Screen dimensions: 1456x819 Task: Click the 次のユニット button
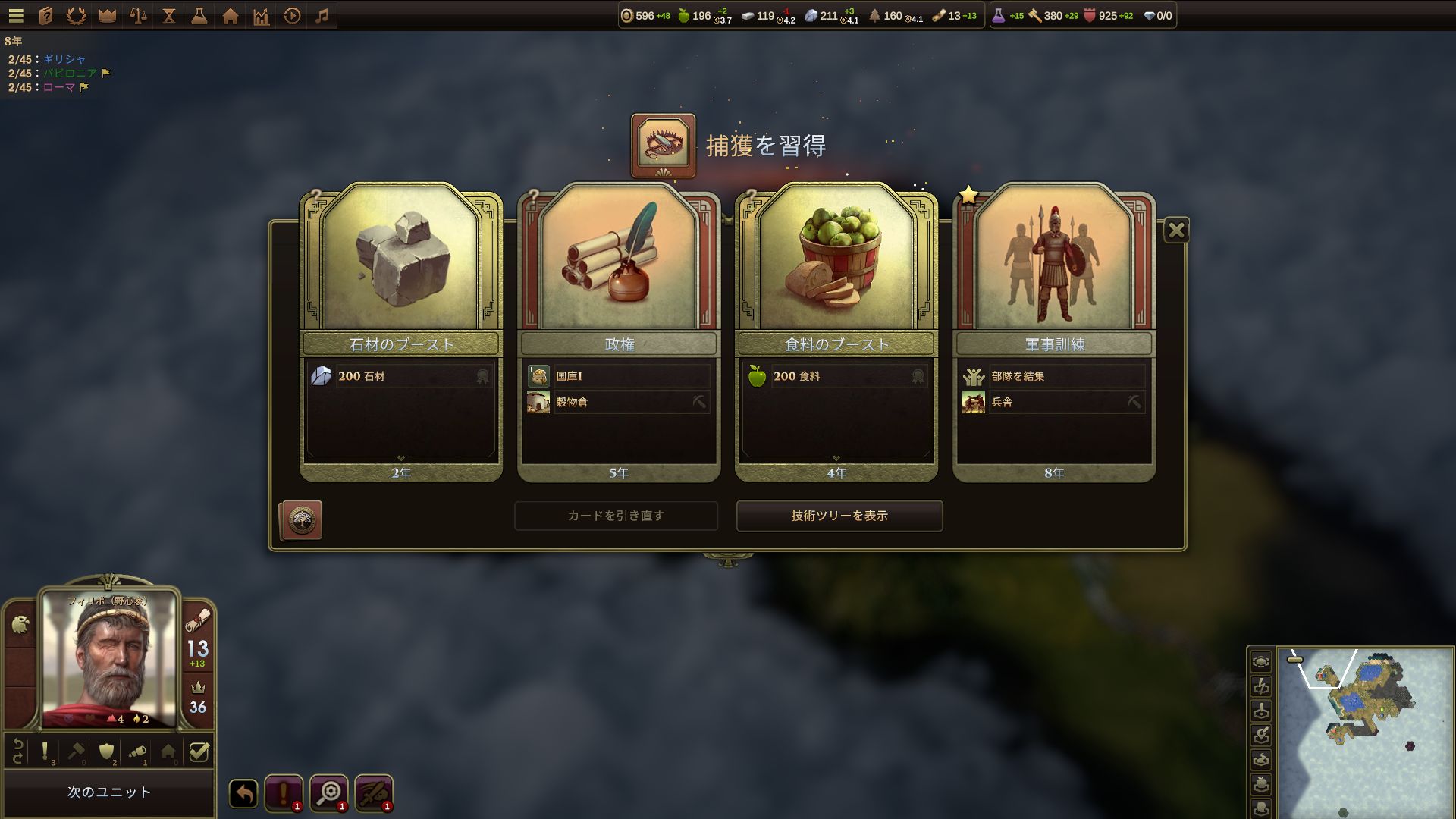point(109,792)
